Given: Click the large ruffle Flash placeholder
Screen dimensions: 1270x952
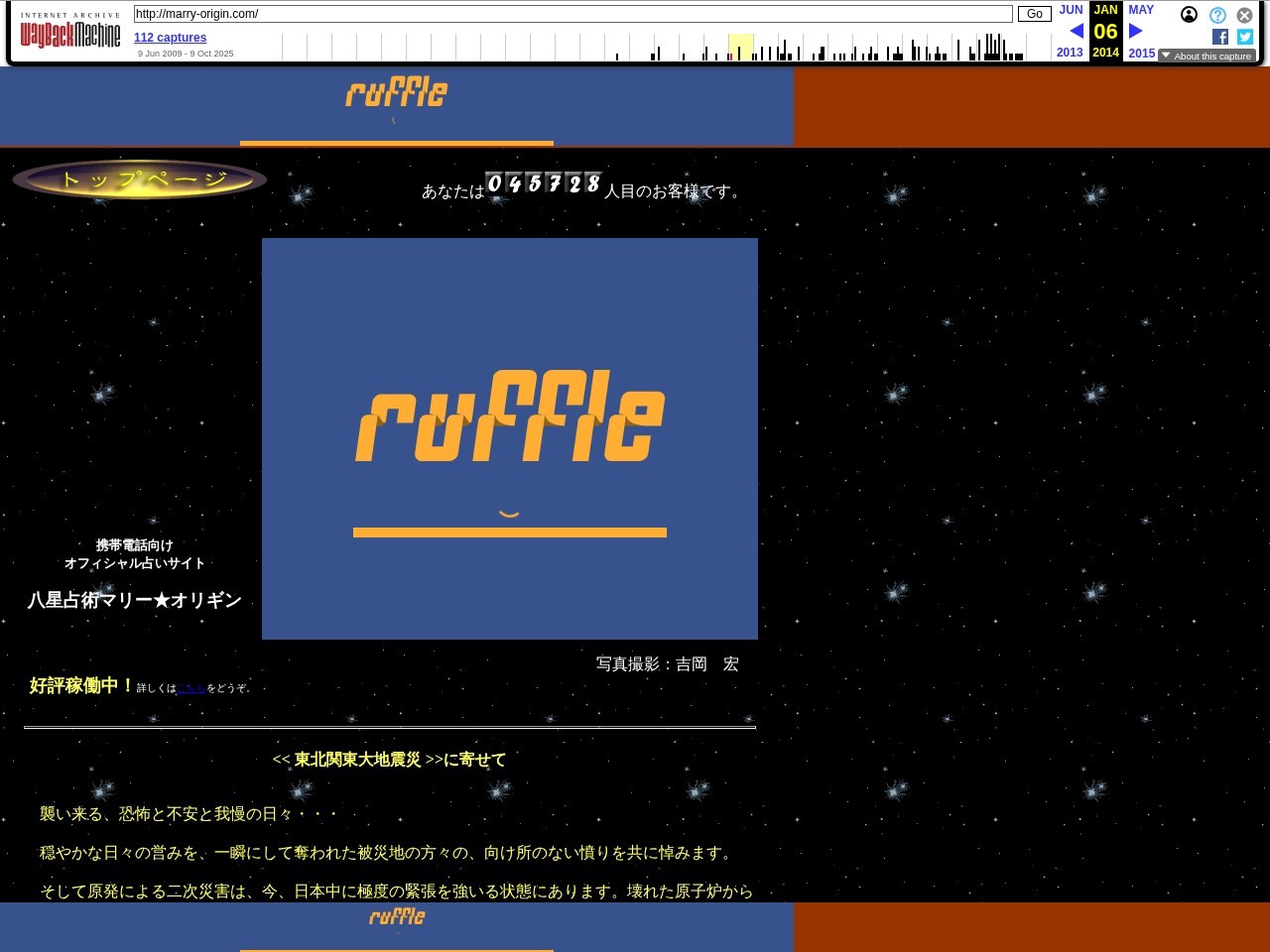Looking at the screenshot, I should click(x=510, y=438).
